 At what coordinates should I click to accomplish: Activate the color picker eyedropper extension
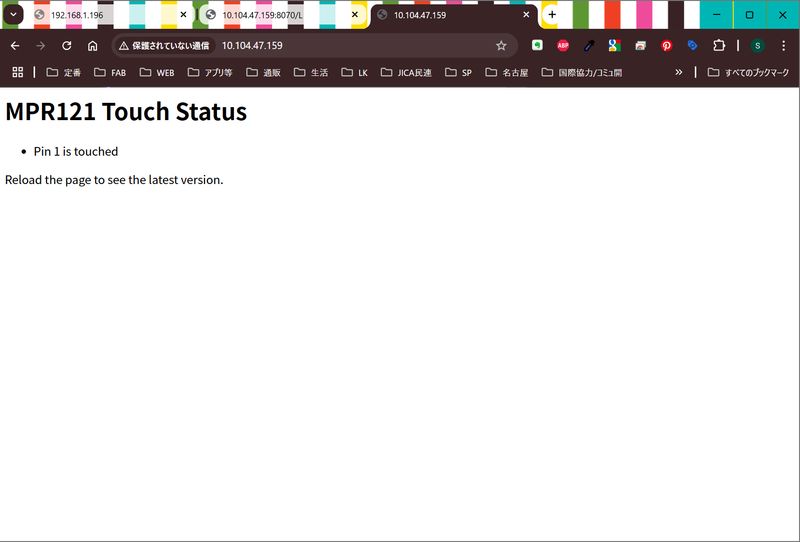coord(589,45)
